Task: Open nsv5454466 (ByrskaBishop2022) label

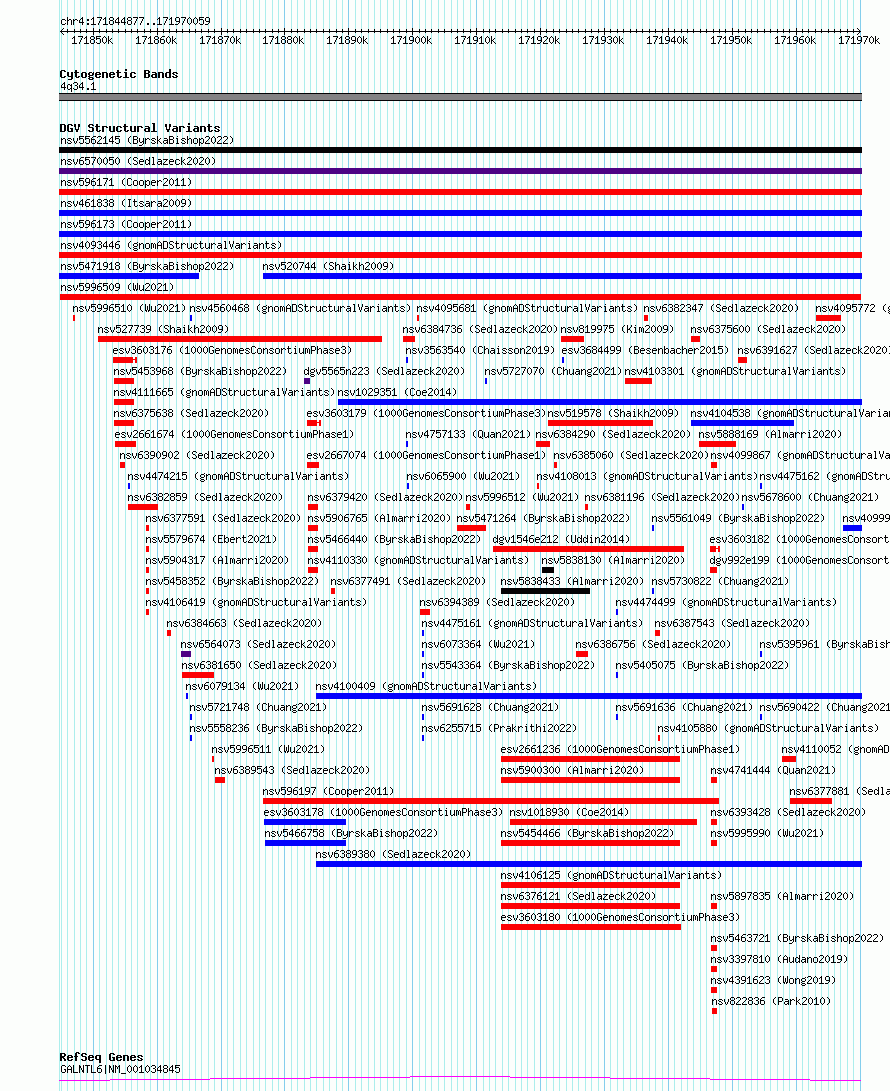Action: 587,834
